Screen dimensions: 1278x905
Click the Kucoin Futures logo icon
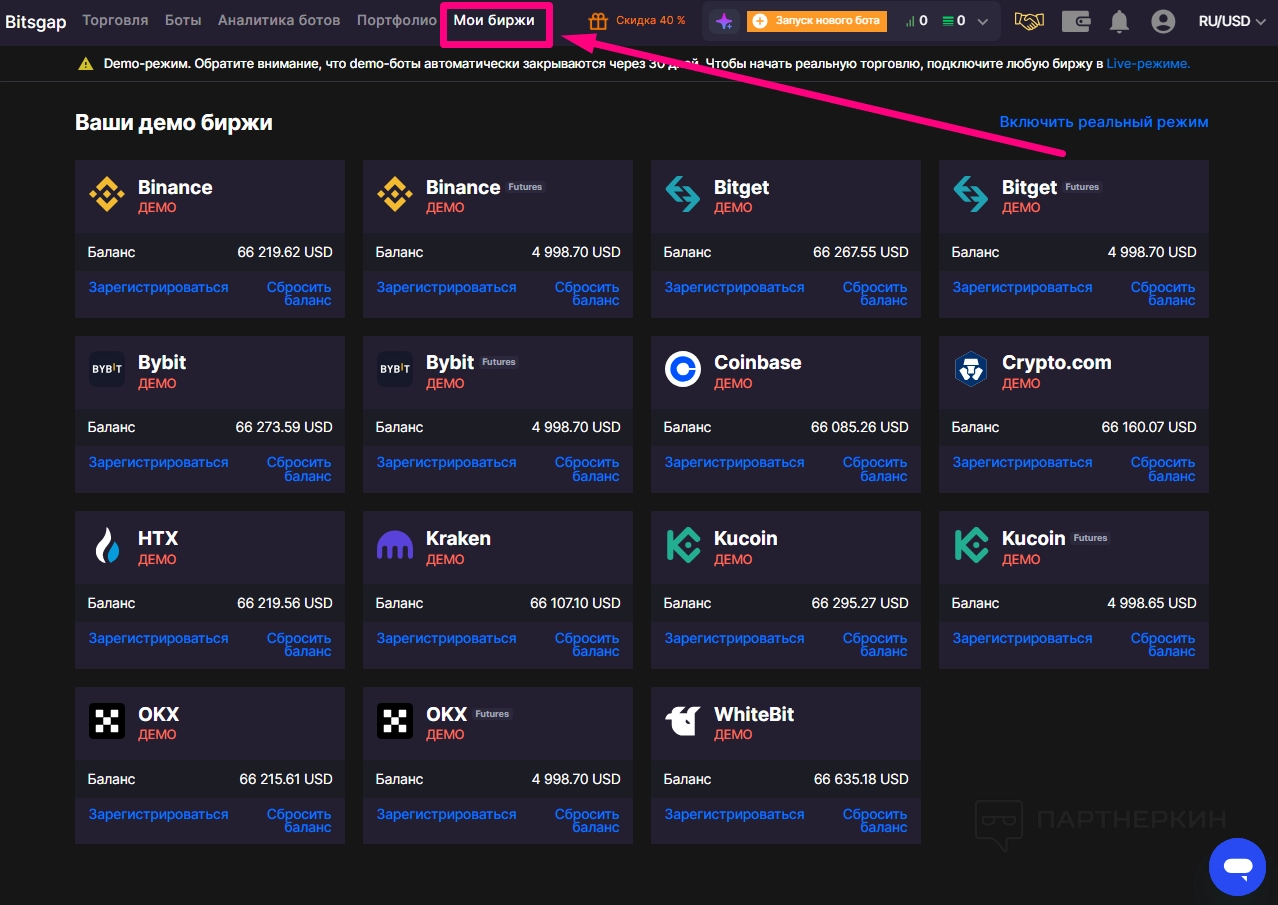[x=971, y=545]
